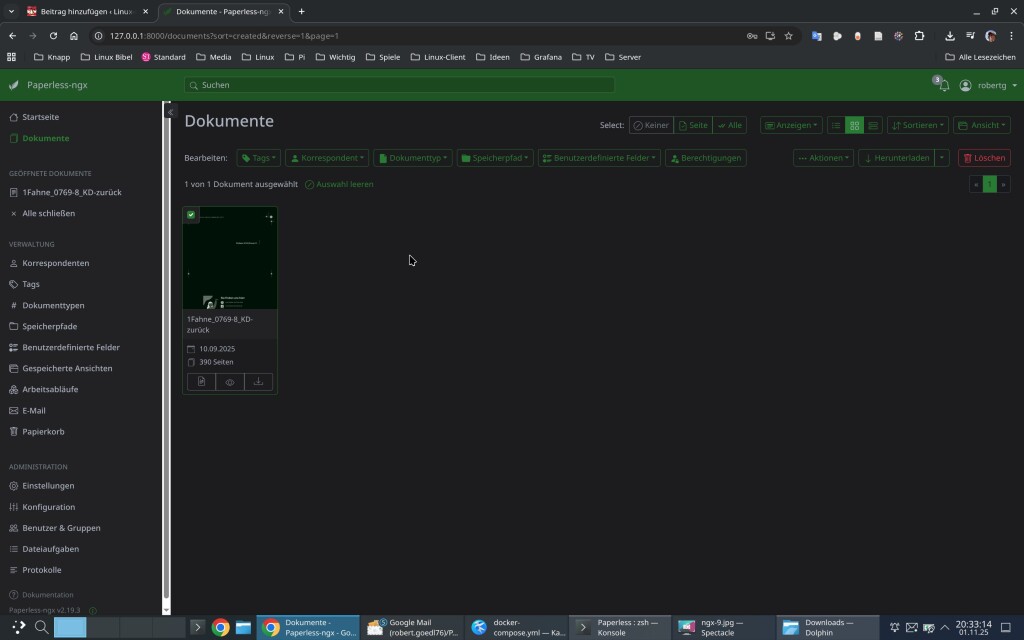Open document editor icon on the card
The width and height of the screenshot is (1024, 640).
pyautogui.click(x=201, y=382)
